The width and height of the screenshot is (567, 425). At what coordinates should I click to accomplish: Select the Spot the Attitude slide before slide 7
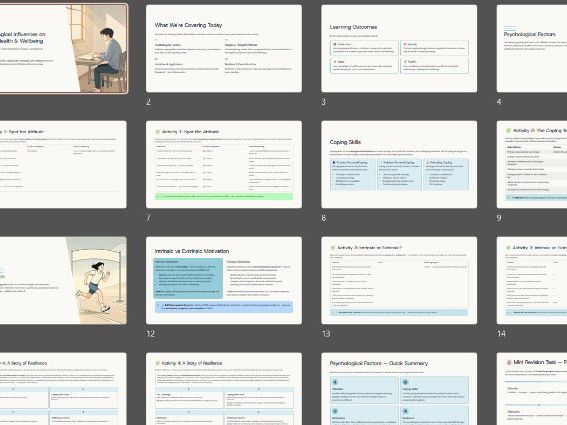(63, 165)
